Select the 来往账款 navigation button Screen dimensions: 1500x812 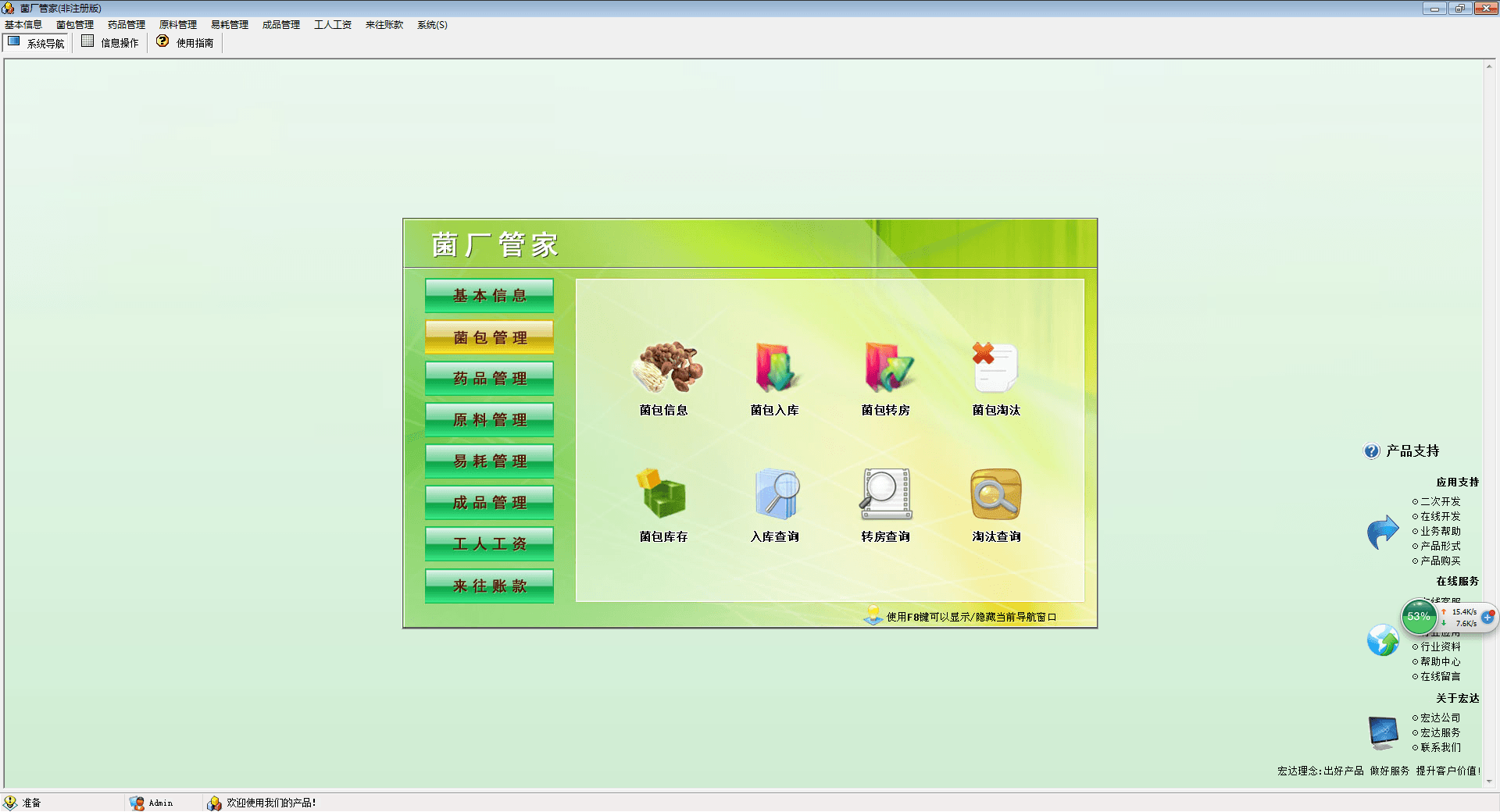(490, 586)
